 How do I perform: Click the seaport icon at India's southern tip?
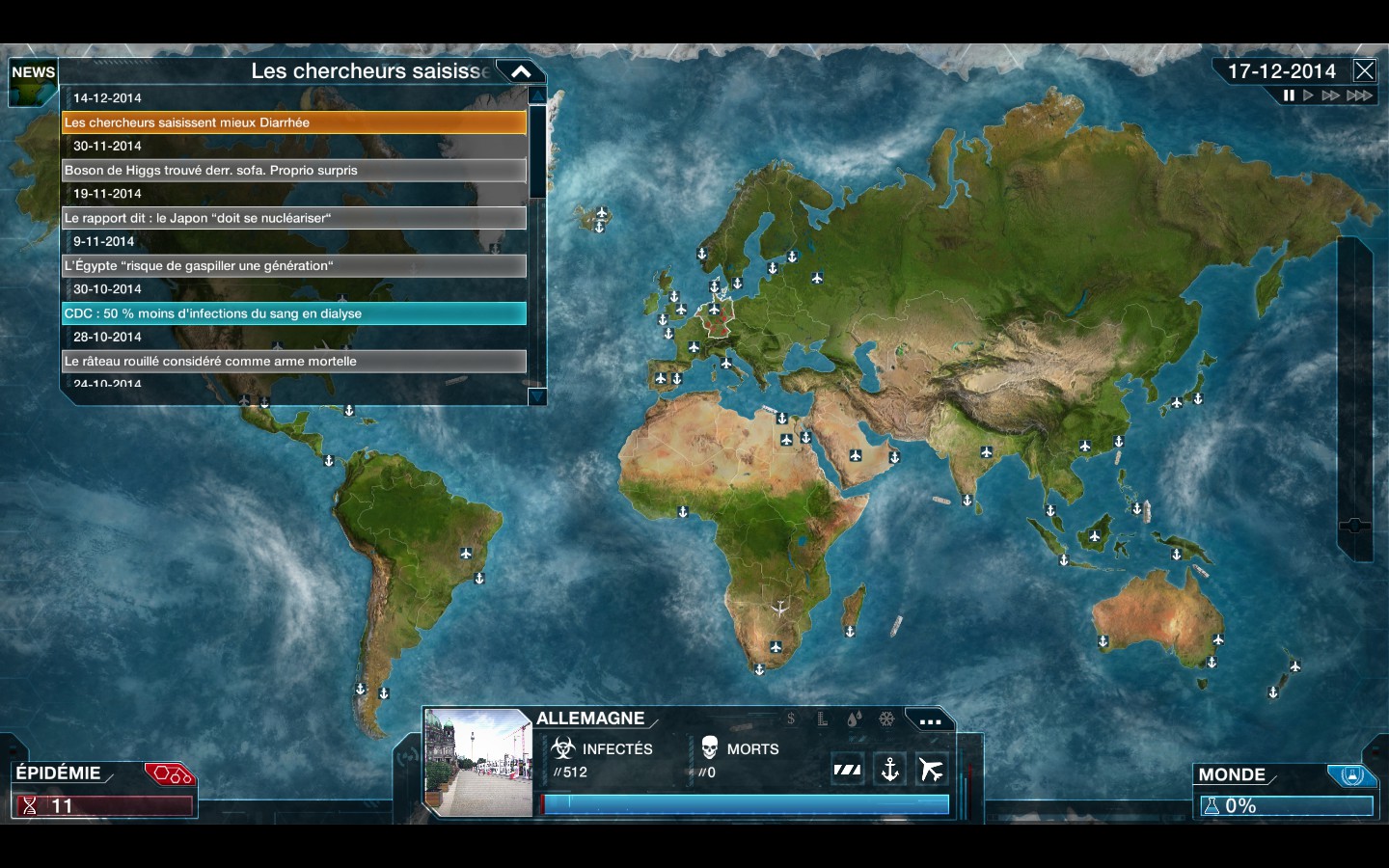[x=967, y=501]
